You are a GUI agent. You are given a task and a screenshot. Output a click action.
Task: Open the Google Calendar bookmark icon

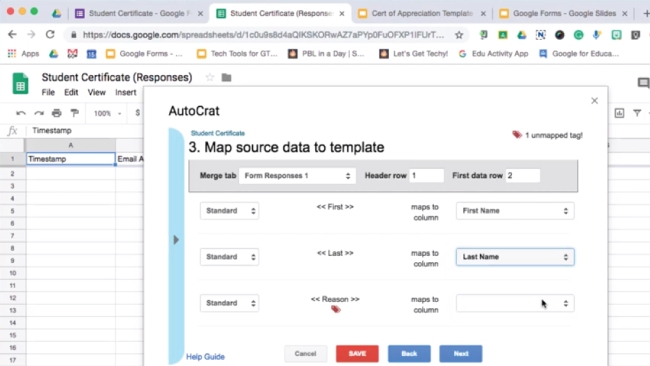point(92,53)
